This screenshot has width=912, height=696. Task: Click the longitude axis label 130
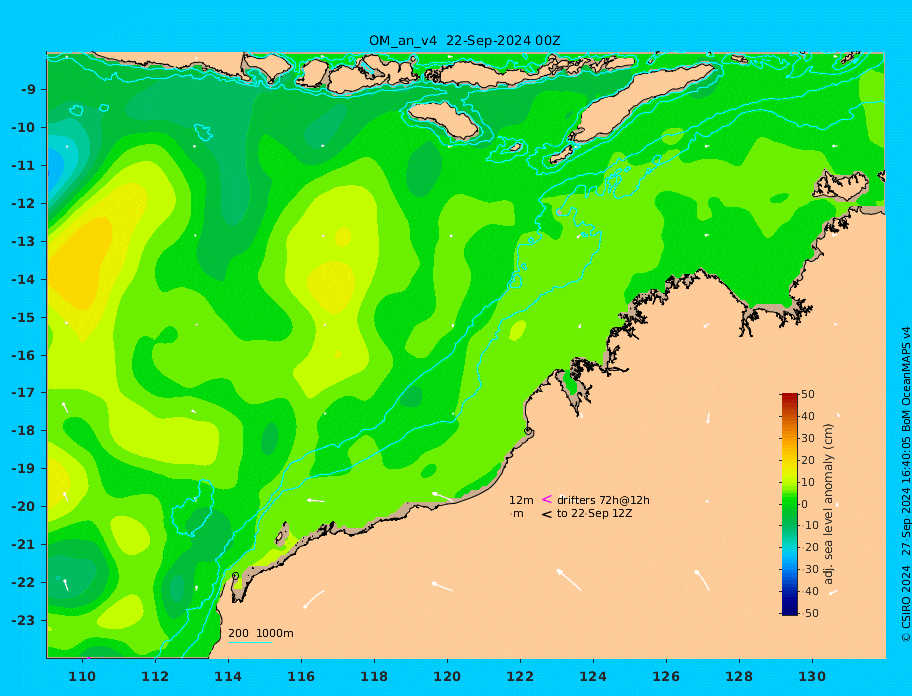[812, 676]
